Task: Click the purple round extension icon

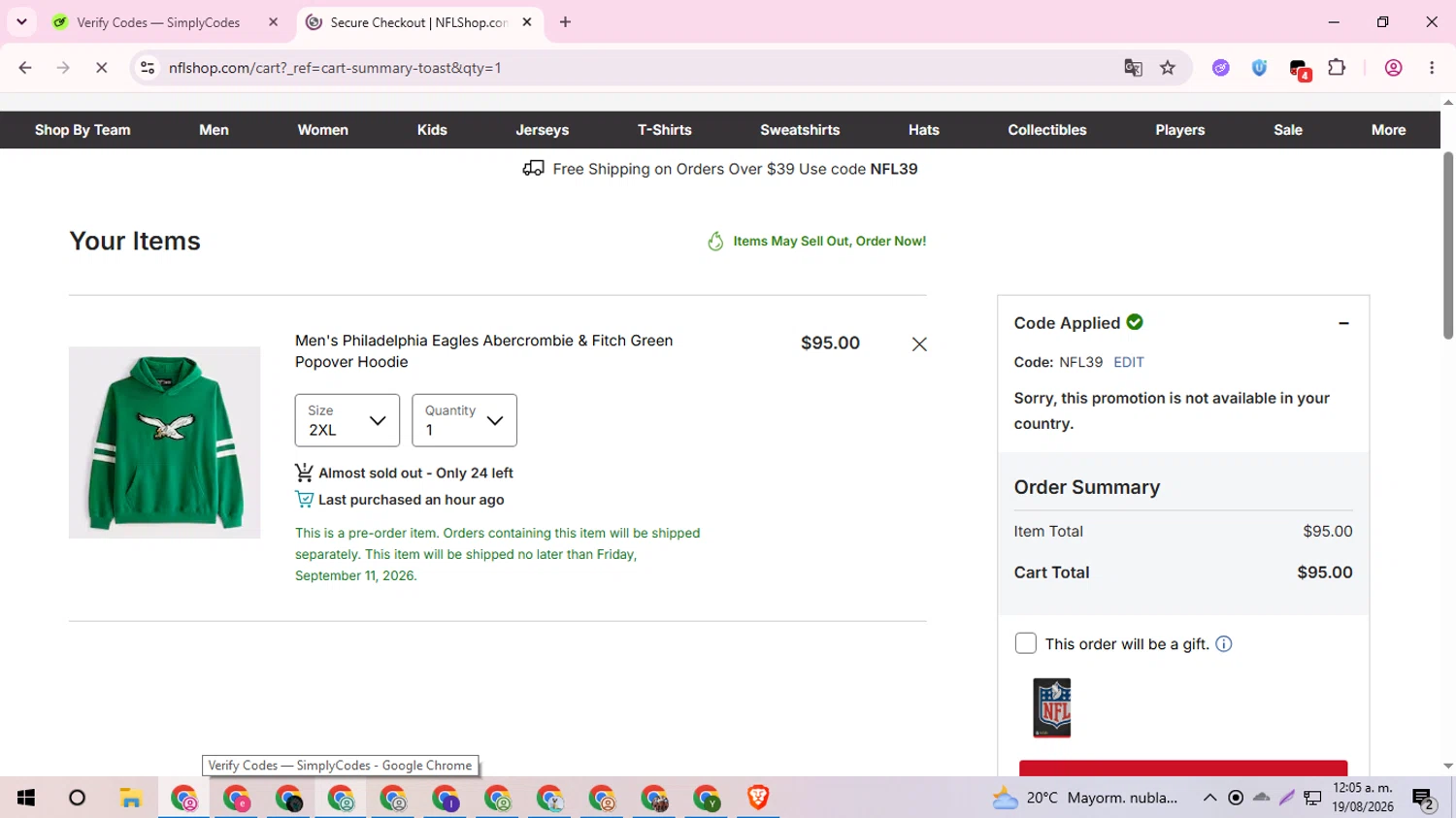Action: [1221, 68]
